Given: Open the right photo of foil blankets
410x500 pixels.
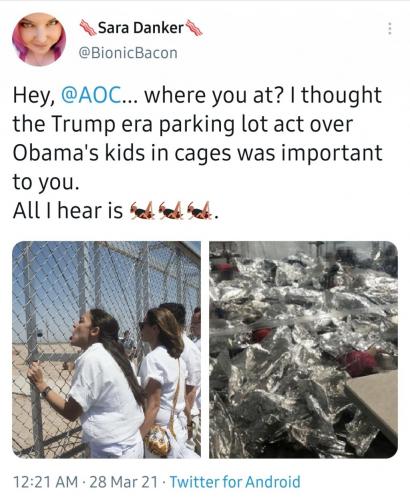Looking at the screenshot, I should coord(303,349).
